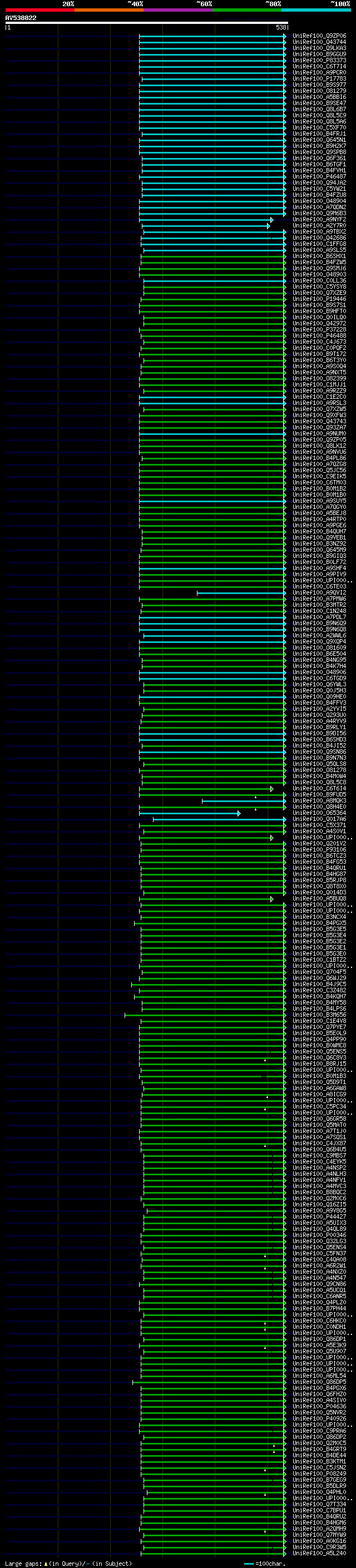Viewport: 356px width, 1568px height.
Task: Select hit label UniRef100_B6SHD3
Action: (x=319, y=740)
